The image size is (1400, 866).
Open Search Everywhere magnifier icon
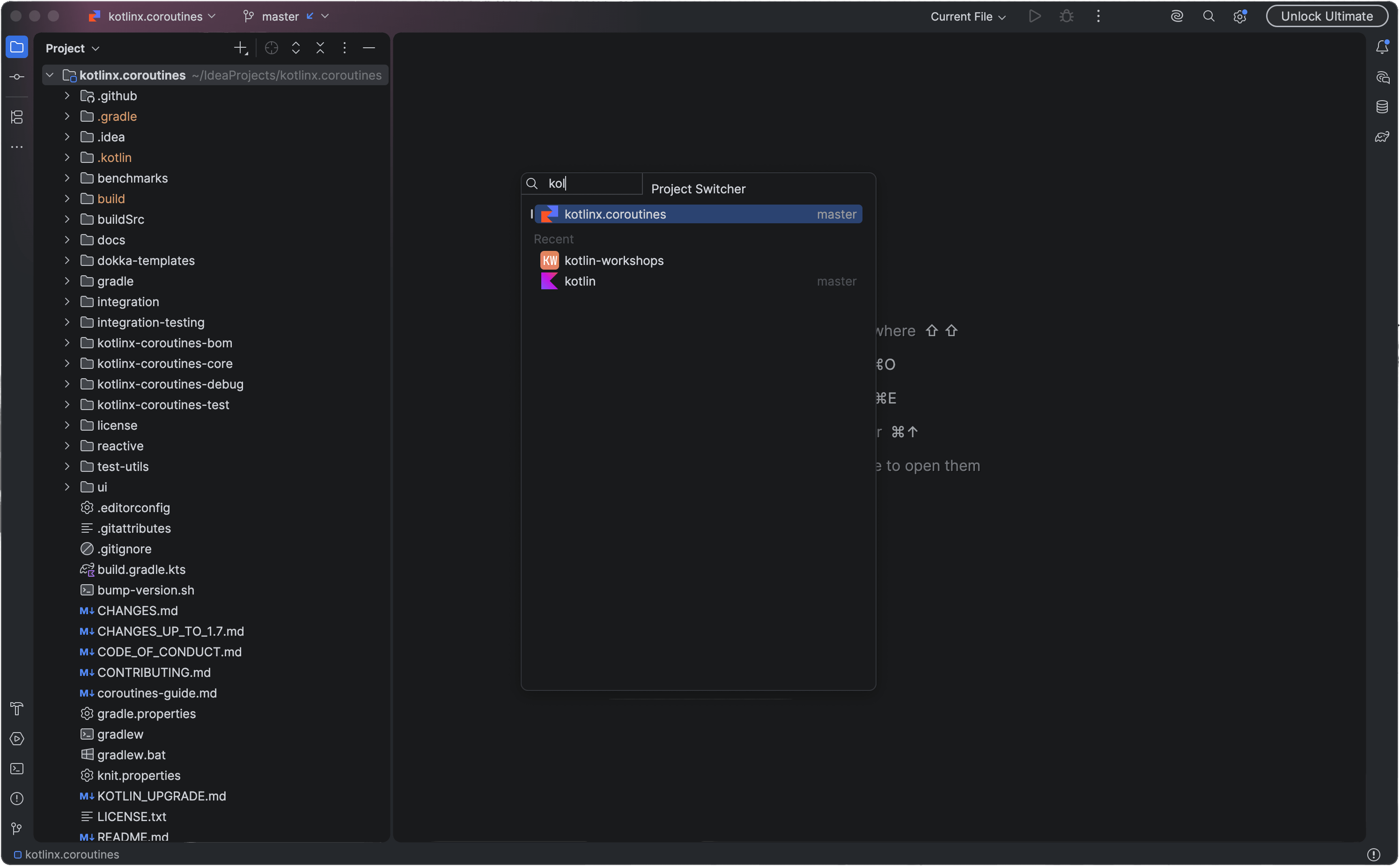click(x=1208, y=16)
